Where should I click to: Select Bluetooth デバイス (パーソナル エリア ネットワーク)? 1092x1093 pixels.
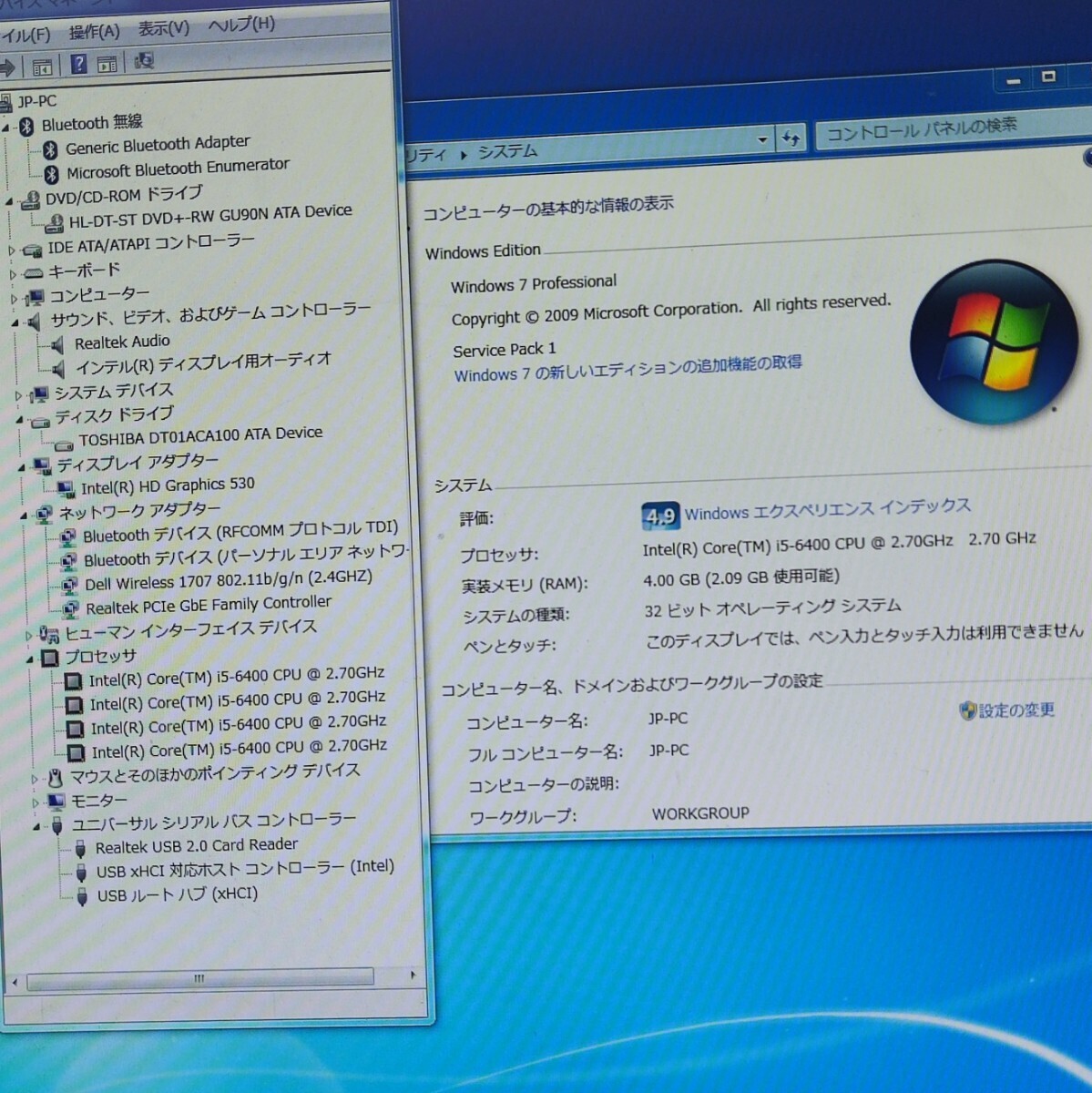click(247, 556)
